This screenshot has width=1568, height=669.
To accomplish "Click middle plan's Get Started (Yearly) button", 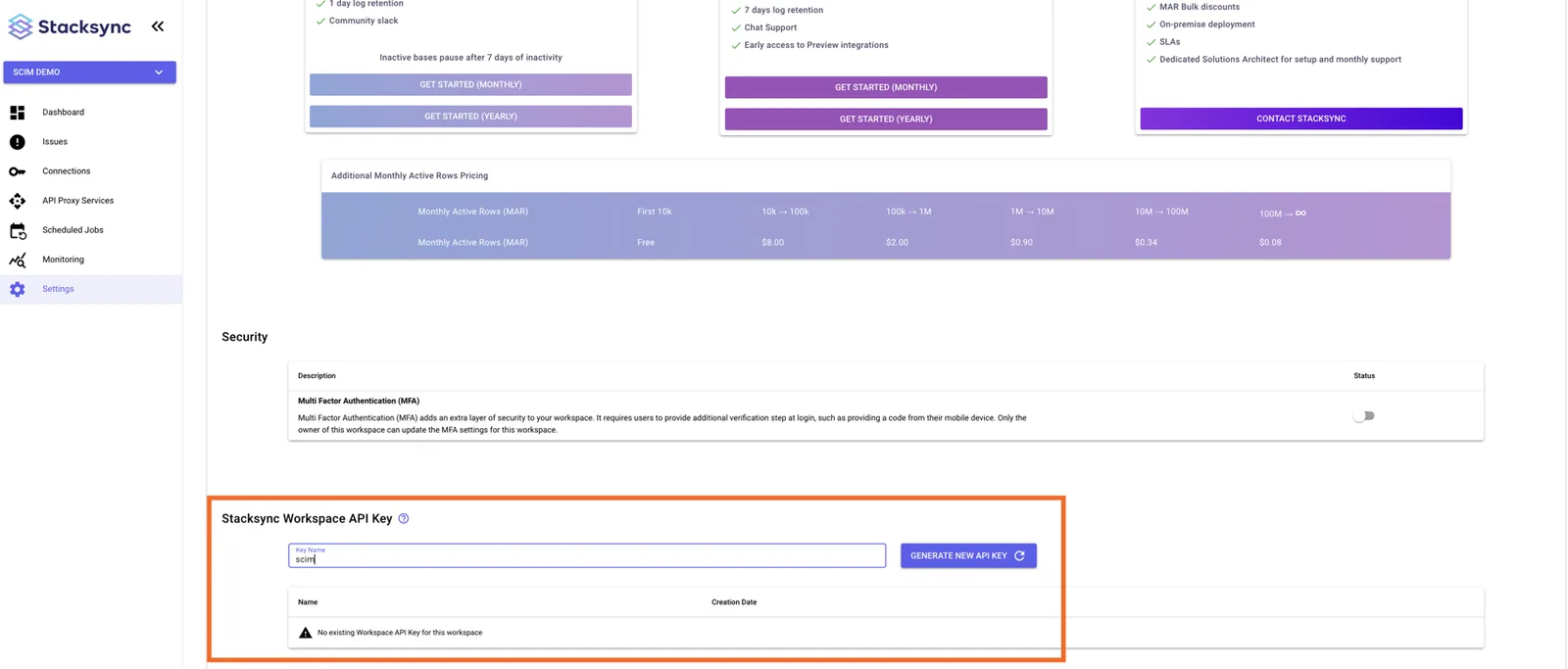I will (886, 119).
